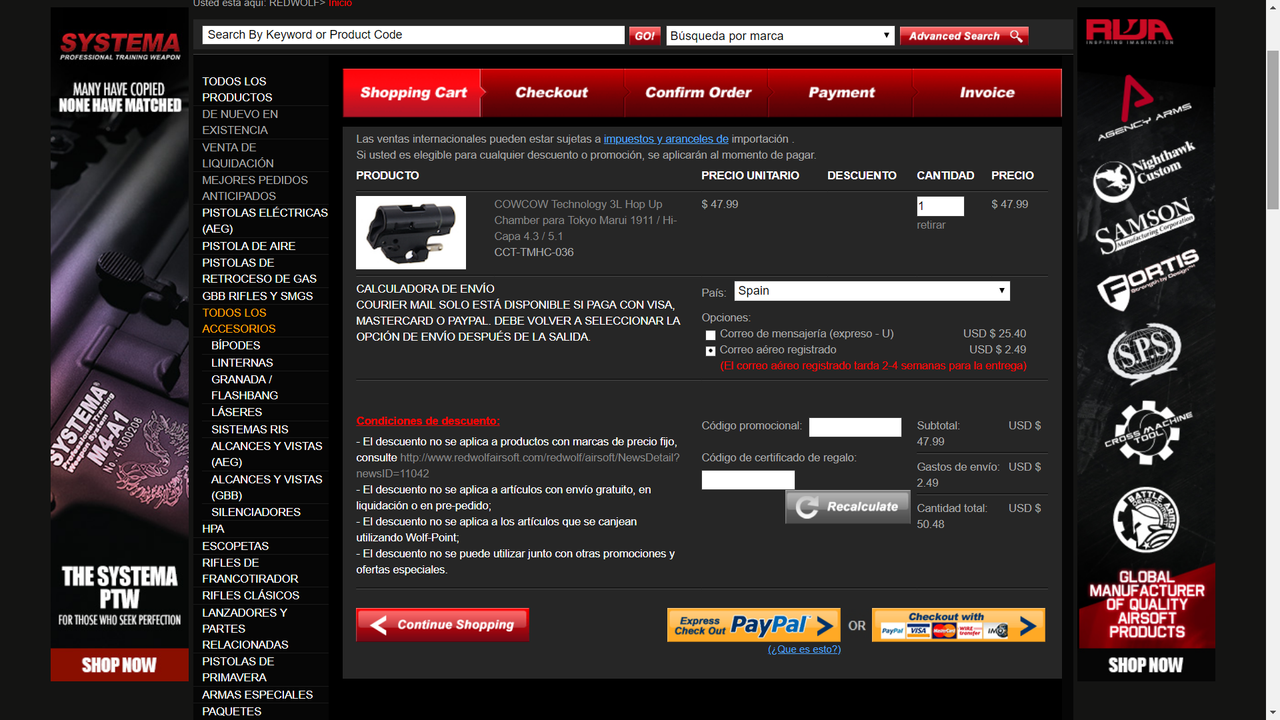This screenshot has width=1280, height=720.
Task: Click the Checkout with cards button
Action: [958, 625]
